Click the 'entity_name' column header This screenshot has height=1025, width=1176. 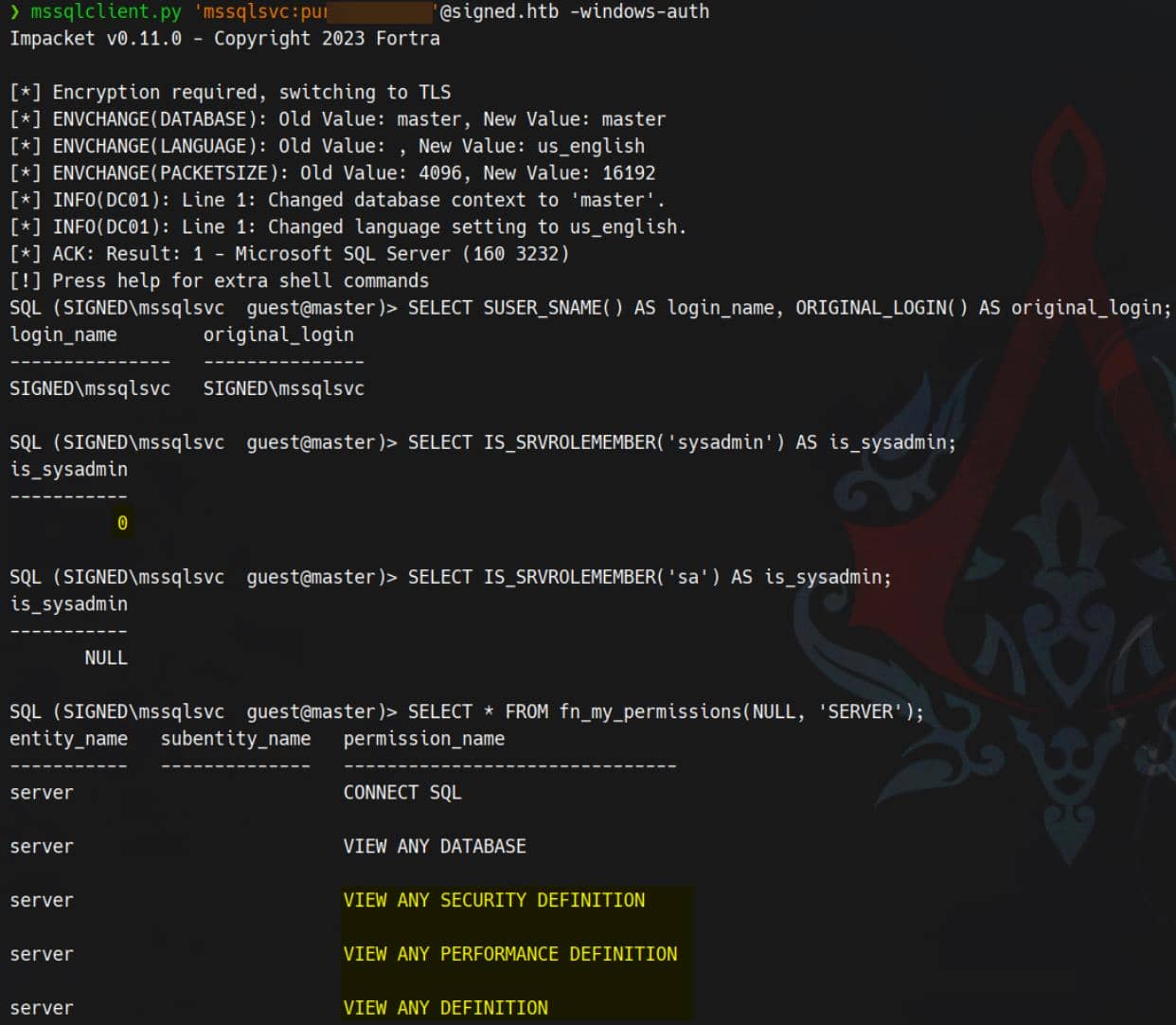pos(68,739)
